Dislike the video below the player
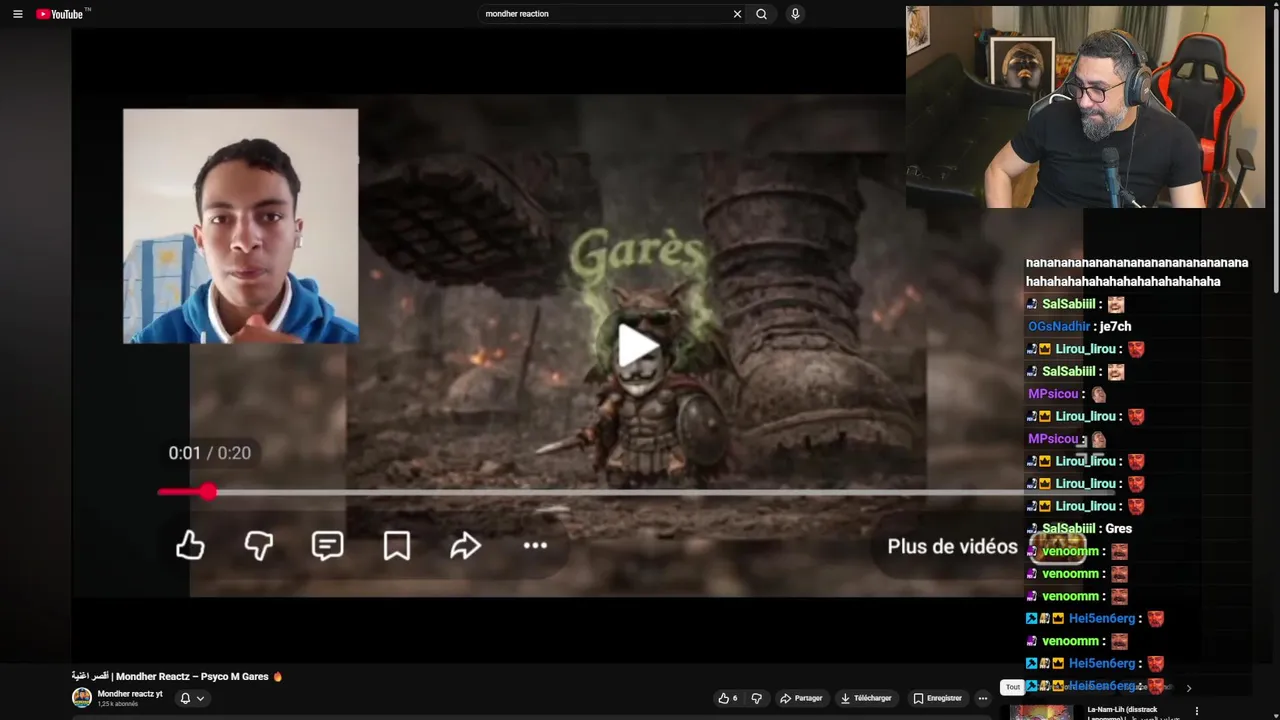This screenshot has width=1280, height=720. 756,698
